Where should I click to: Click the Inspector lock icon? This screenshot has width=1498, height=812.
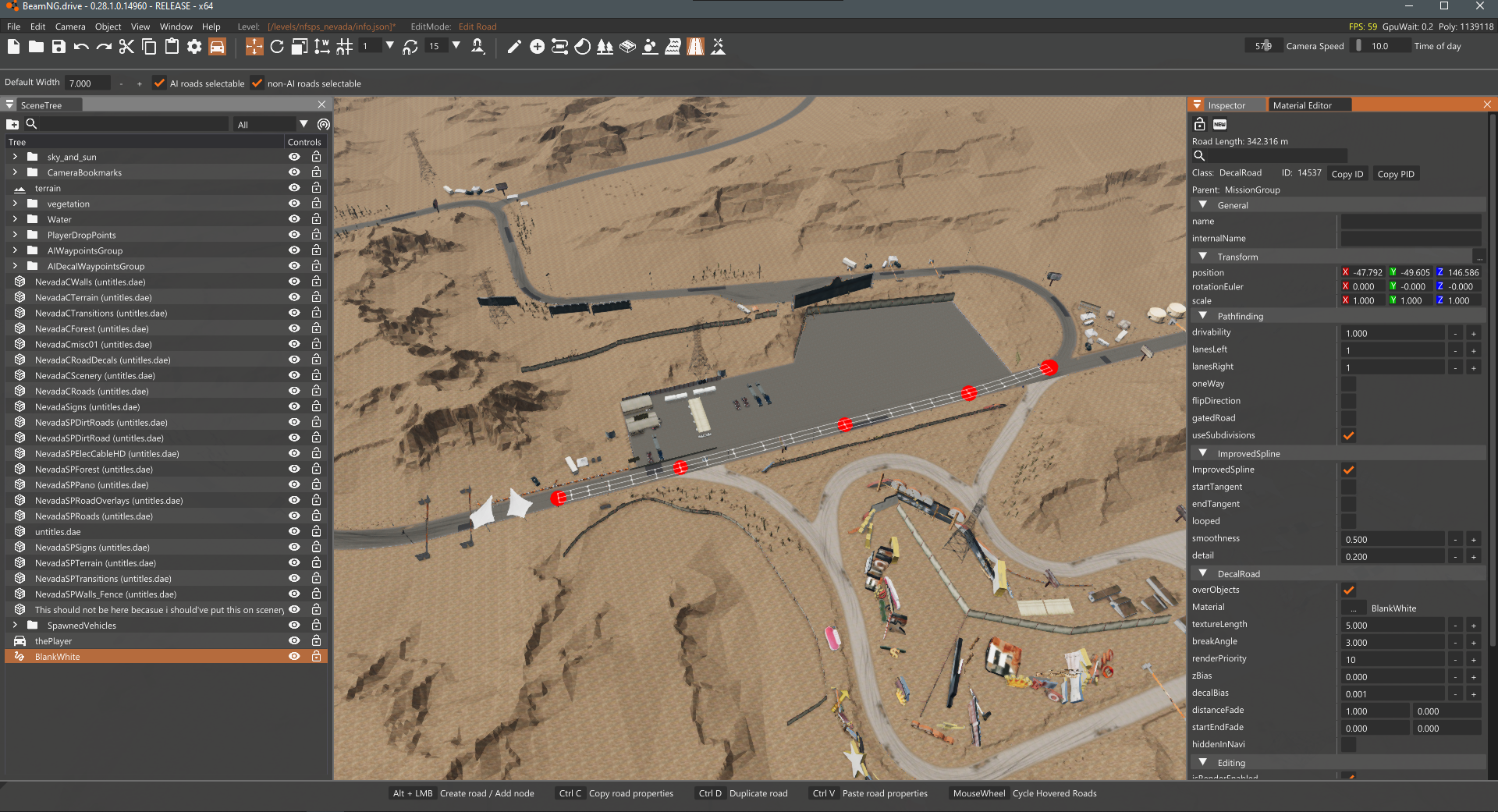click(x=1200, y=124)
